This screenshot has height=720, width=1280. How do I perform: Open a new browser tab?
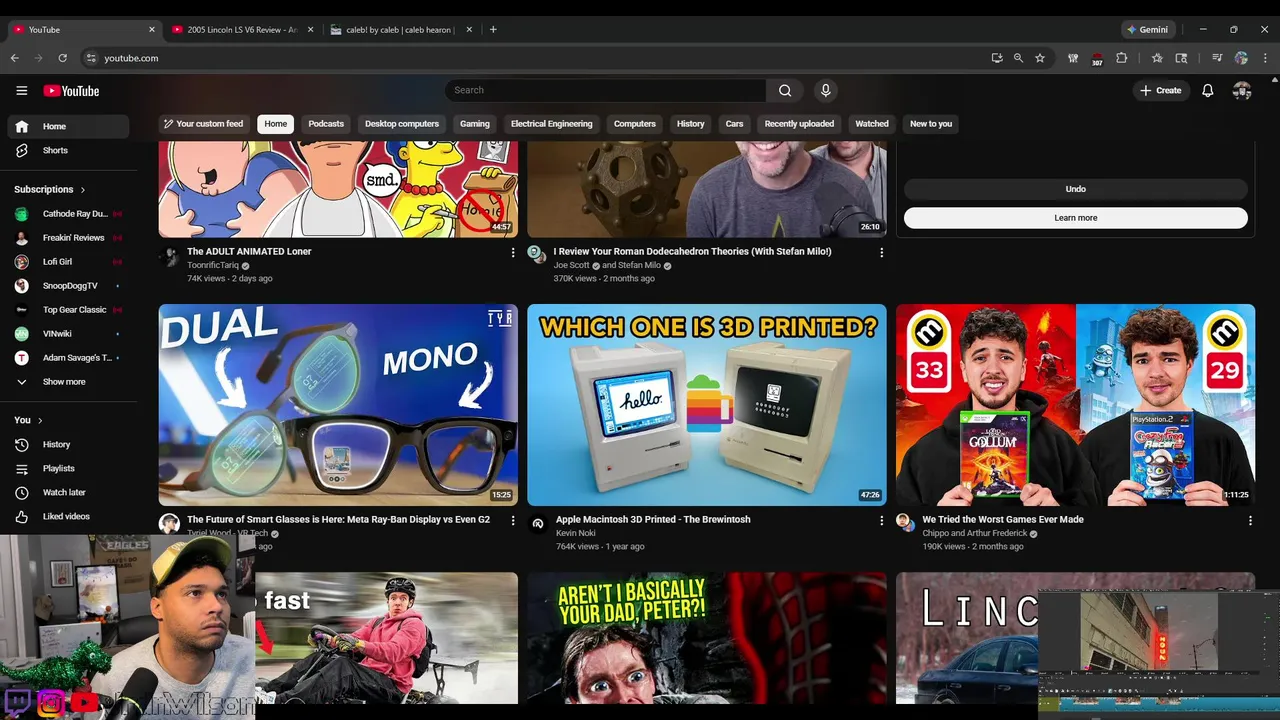click(493, 30)
